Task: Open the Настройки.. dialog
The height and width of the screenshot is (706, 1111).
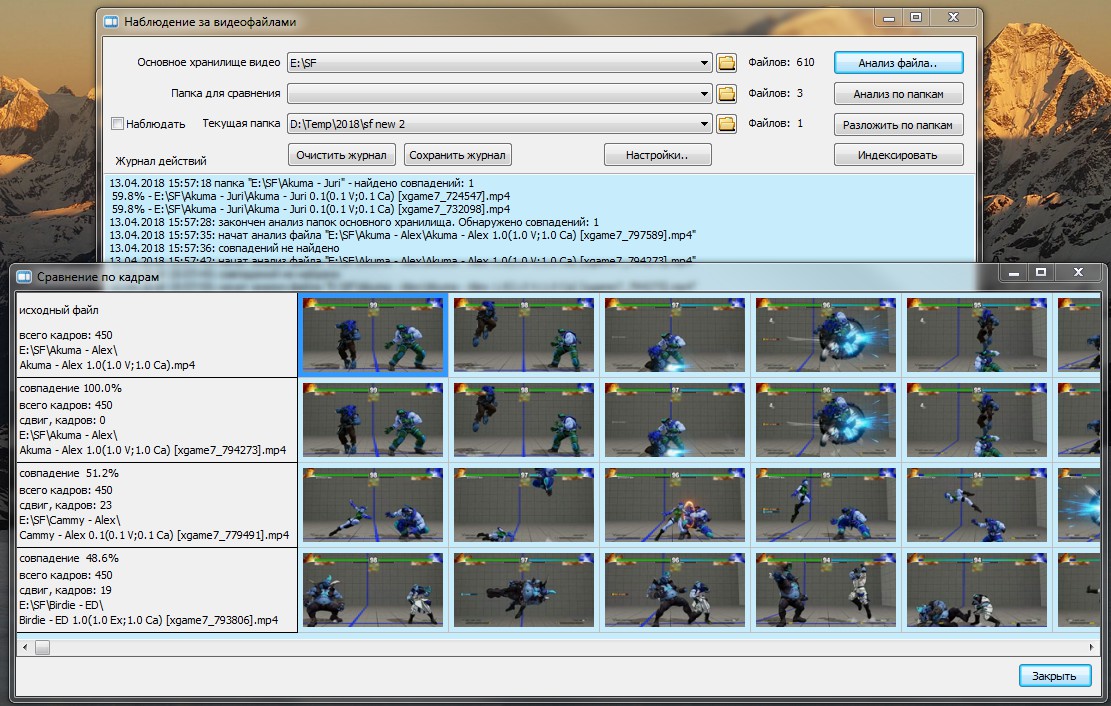Action: pos(657,155)
